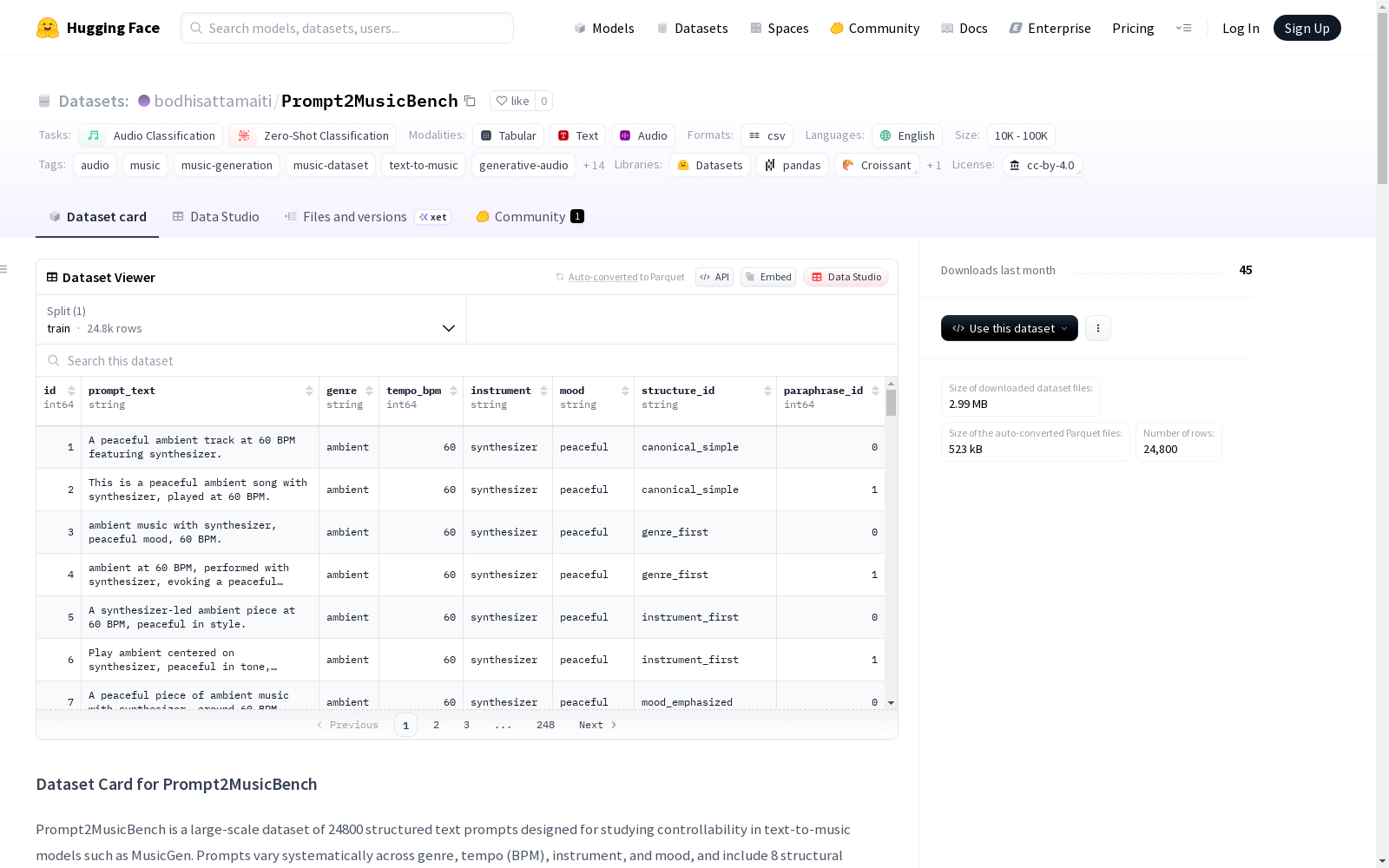Sort by the genre column icon
This screenshot has width=1389, height=868.
coord(369,391)
